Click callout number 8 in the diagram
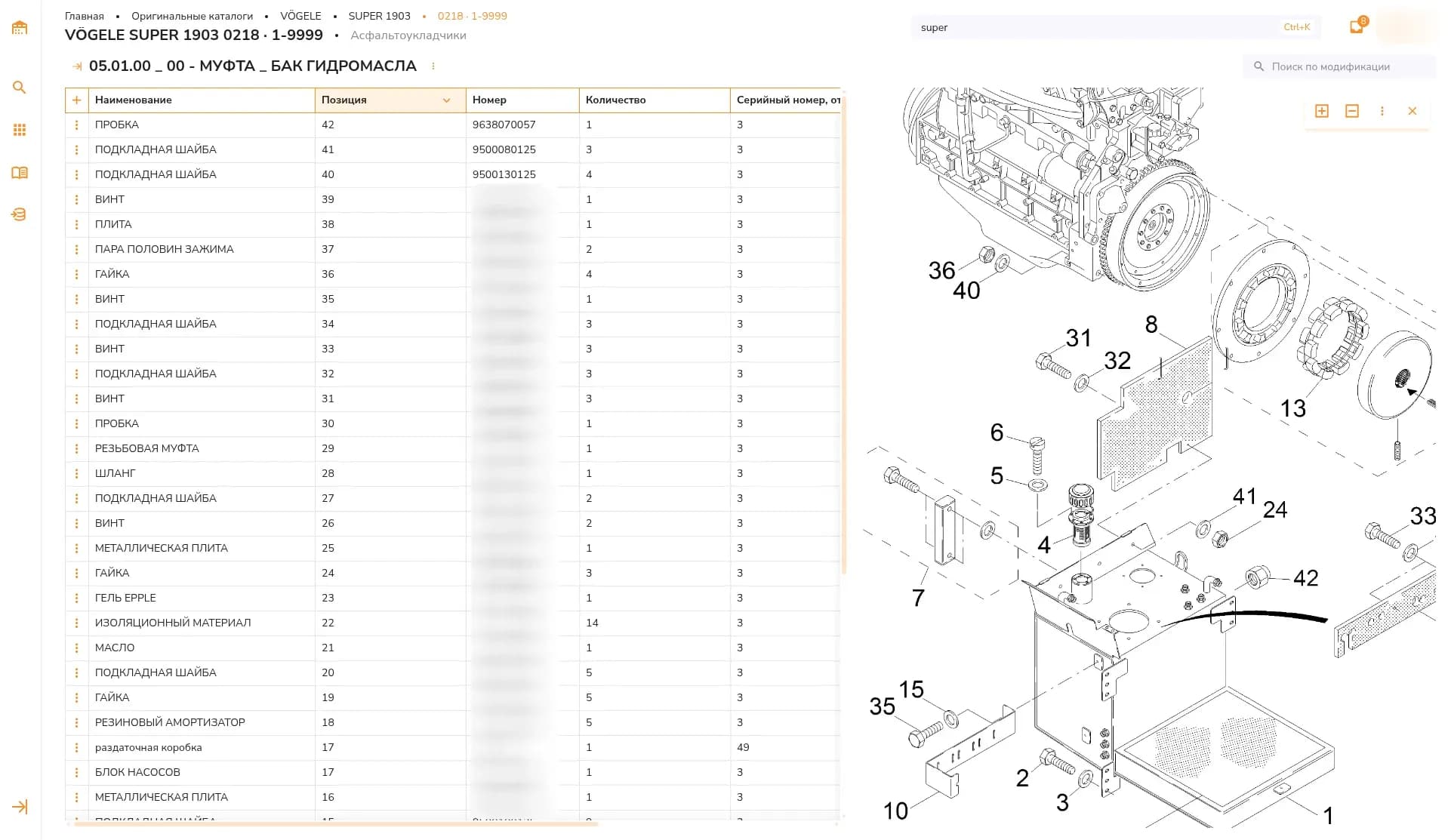1448x840 pixels. coord(1151,325)
